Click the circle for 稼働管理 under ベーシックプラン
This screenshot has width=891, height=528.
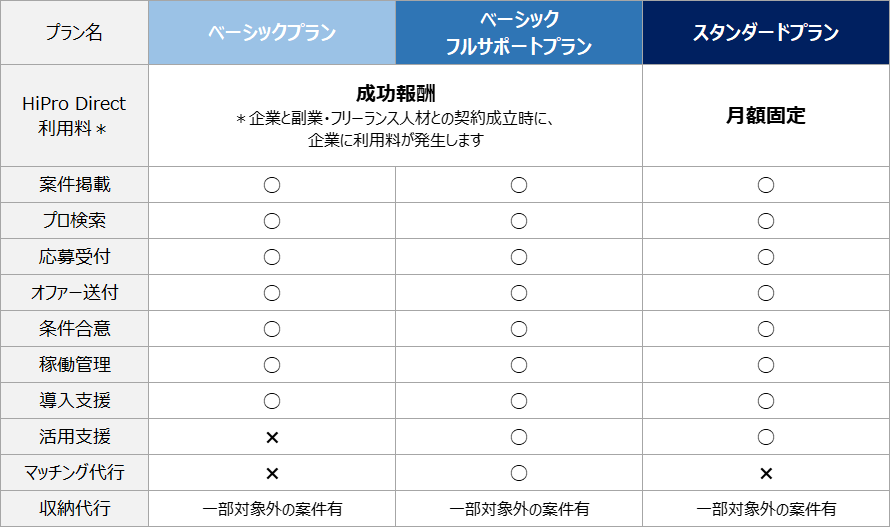click(x=272, y=365)
